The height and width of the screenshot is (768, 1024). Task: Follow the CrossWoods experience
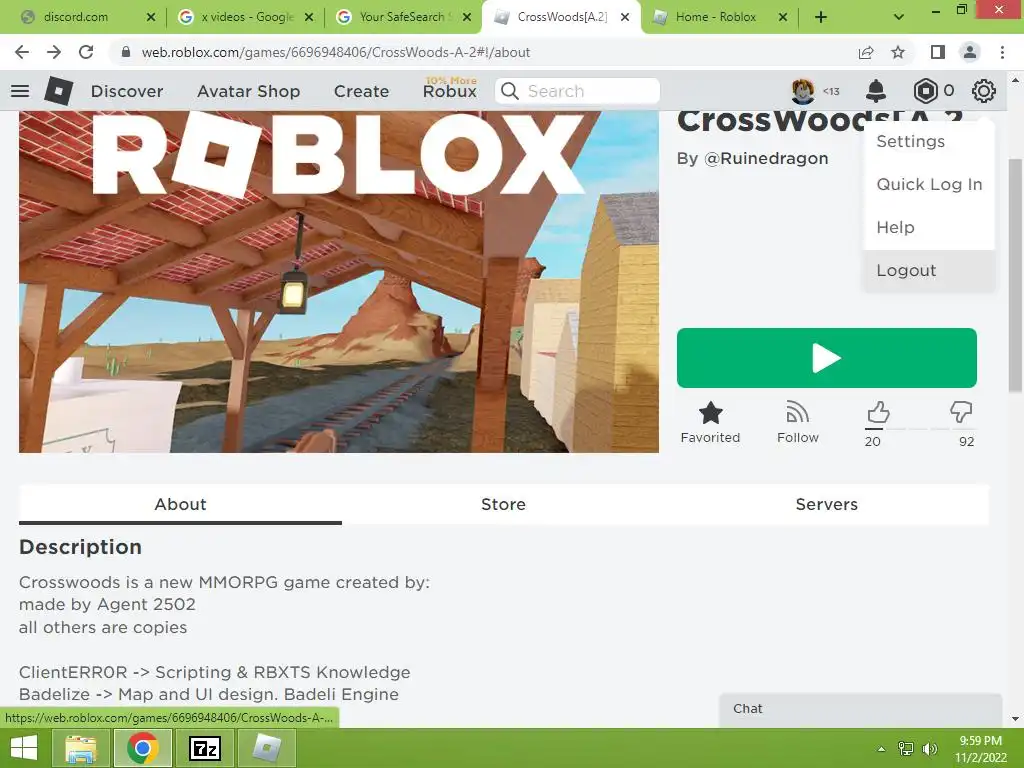click(797, 423)
